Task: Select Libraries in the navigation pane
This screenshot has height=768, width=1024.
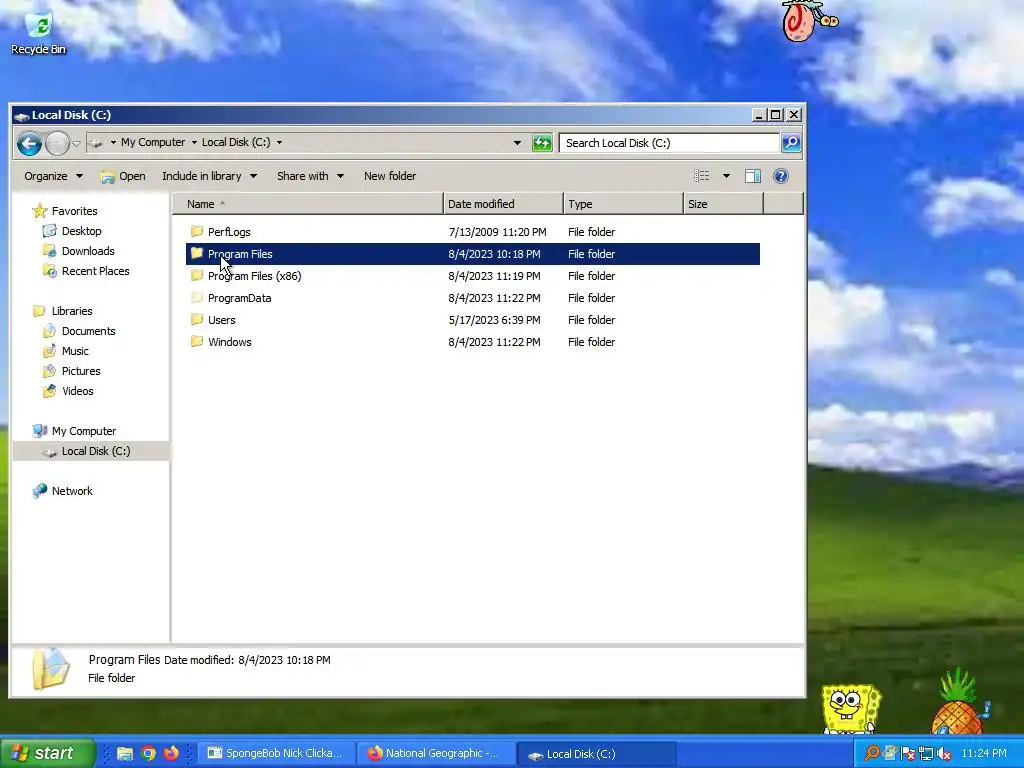Action: pos(72,312)
